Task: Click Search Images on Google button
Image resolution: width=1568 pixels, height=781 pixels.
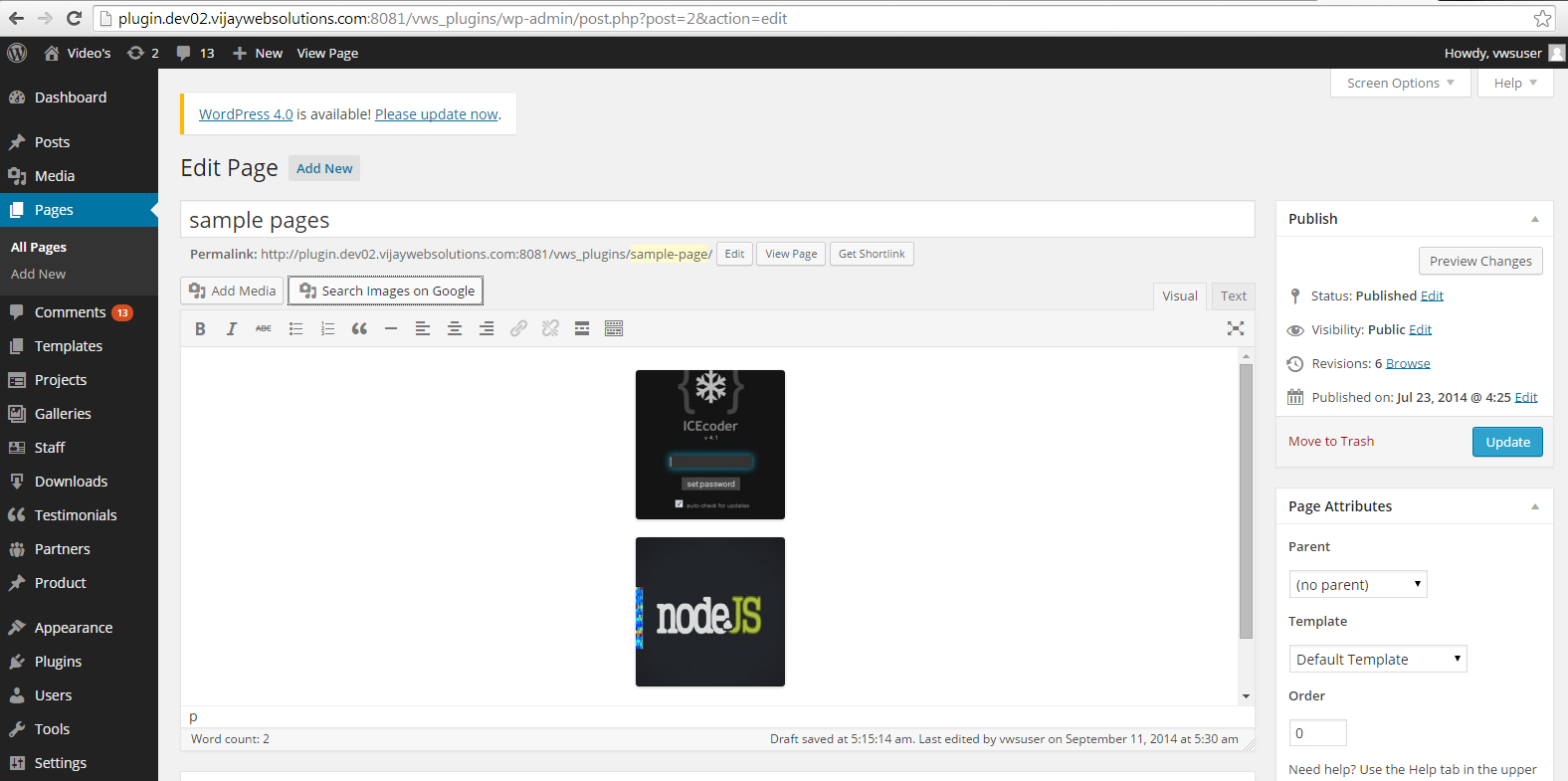Action: tap(386, 291)
